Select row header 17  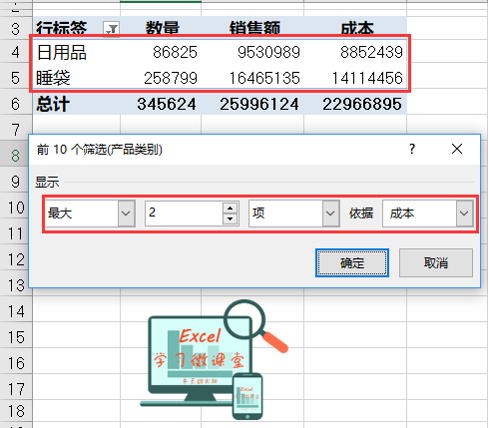[x=16, y=389]
